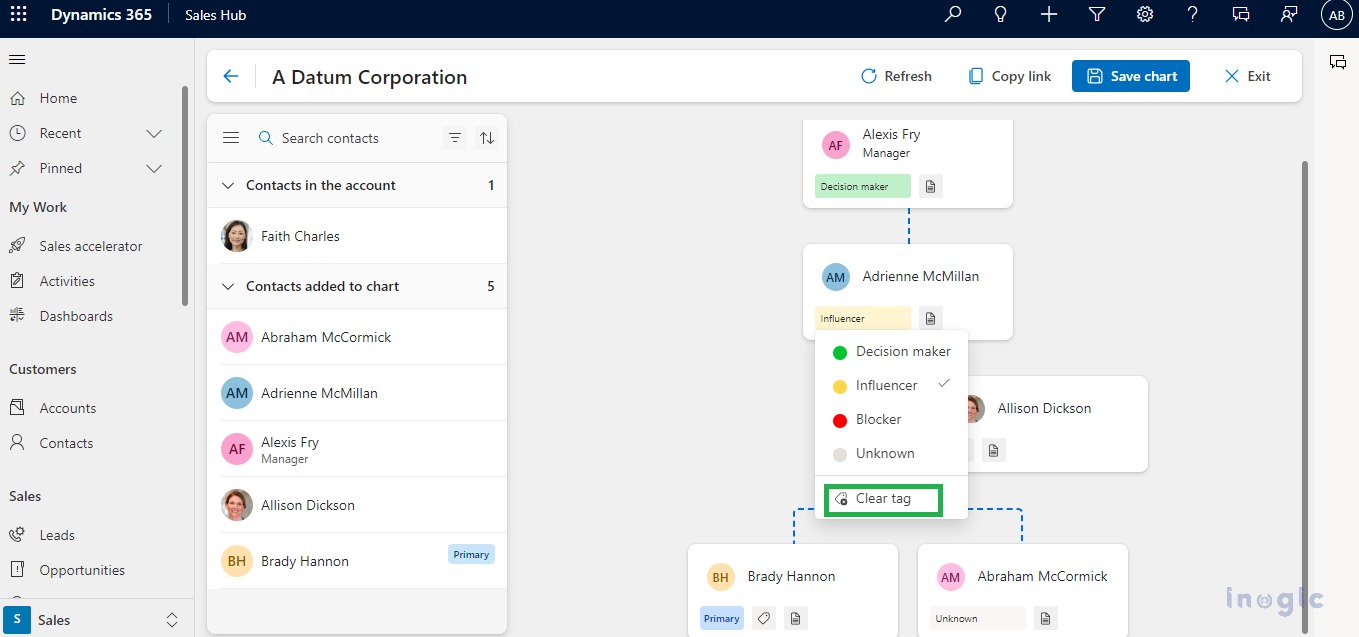Open the chat bubbles icon in header
Image resolution: width=1359 pixels, height=637 pixels.
pyautogui.click(x=1241, y=14)
